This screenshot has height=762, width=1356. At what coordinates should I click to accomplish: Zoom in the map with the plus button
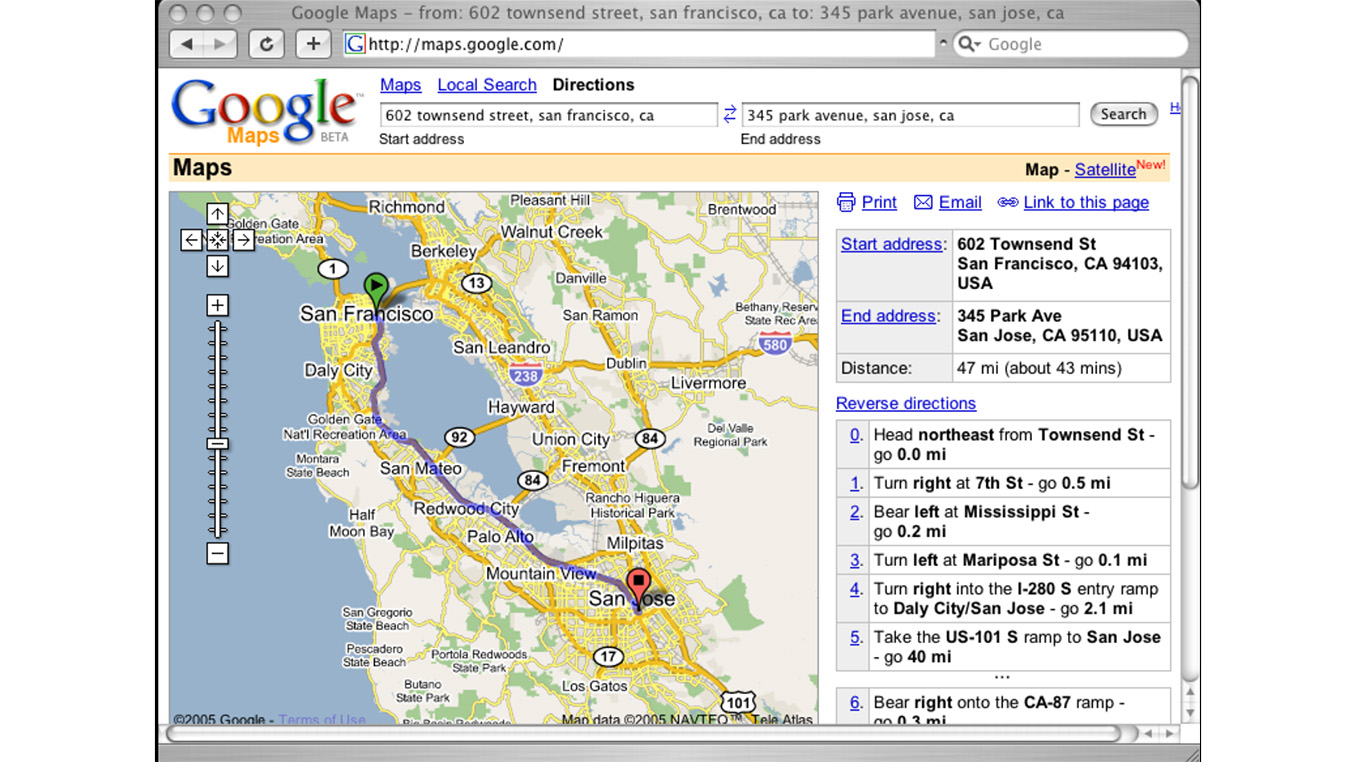pos(217,305)
